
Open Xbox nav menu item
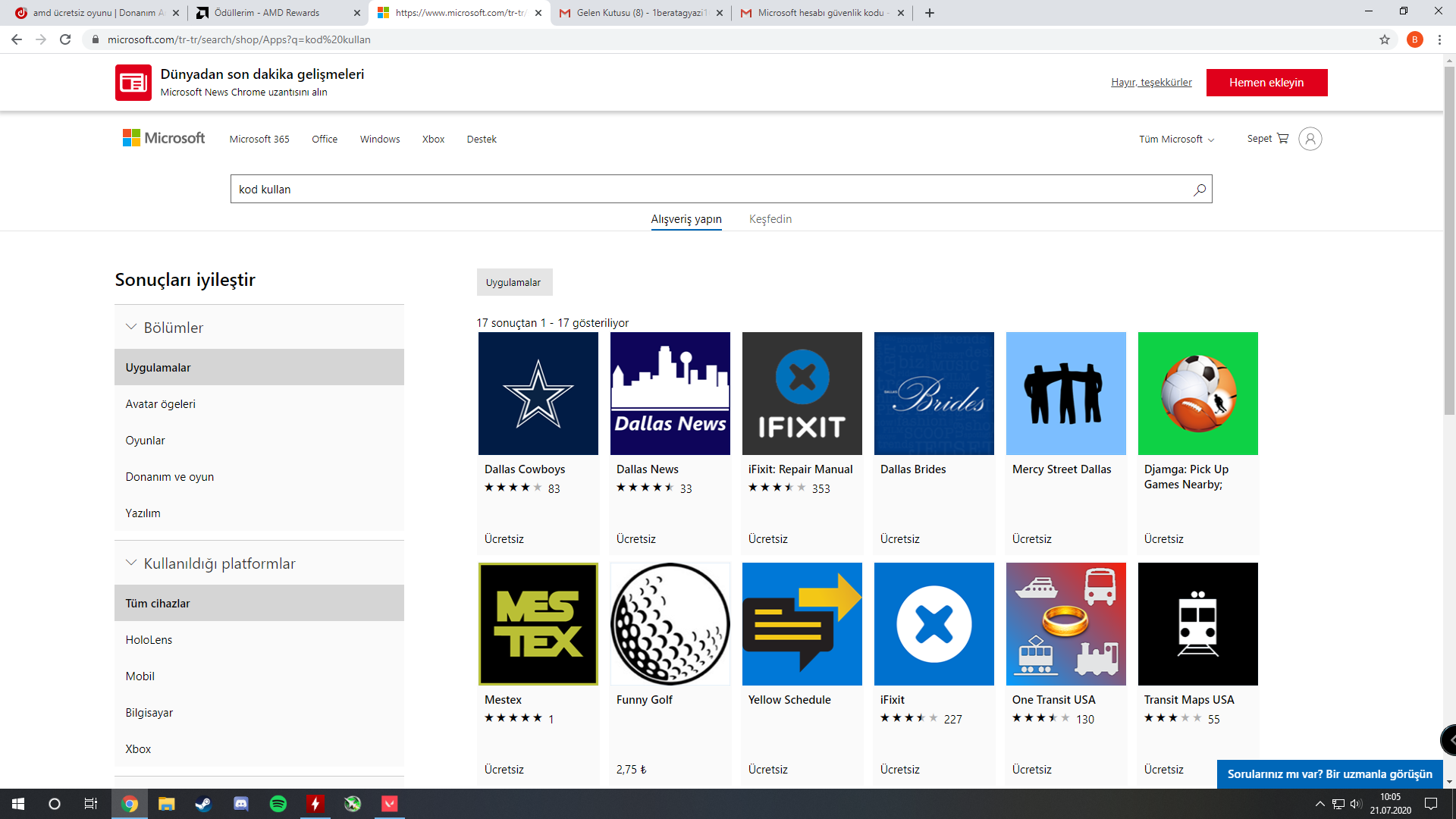pos(433,140)
